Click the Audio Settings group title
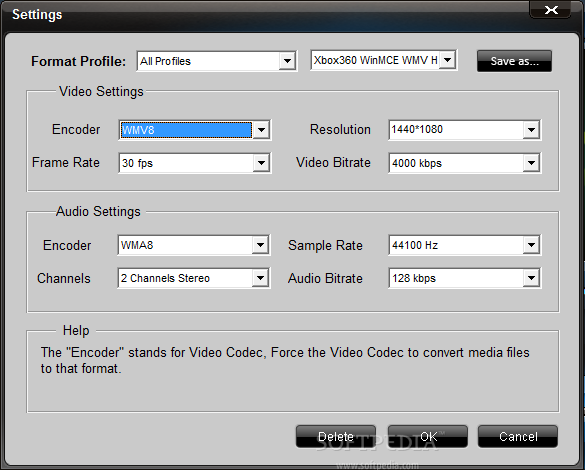The width and height of the screenshot is (585, 470). (x=98, y=212)
